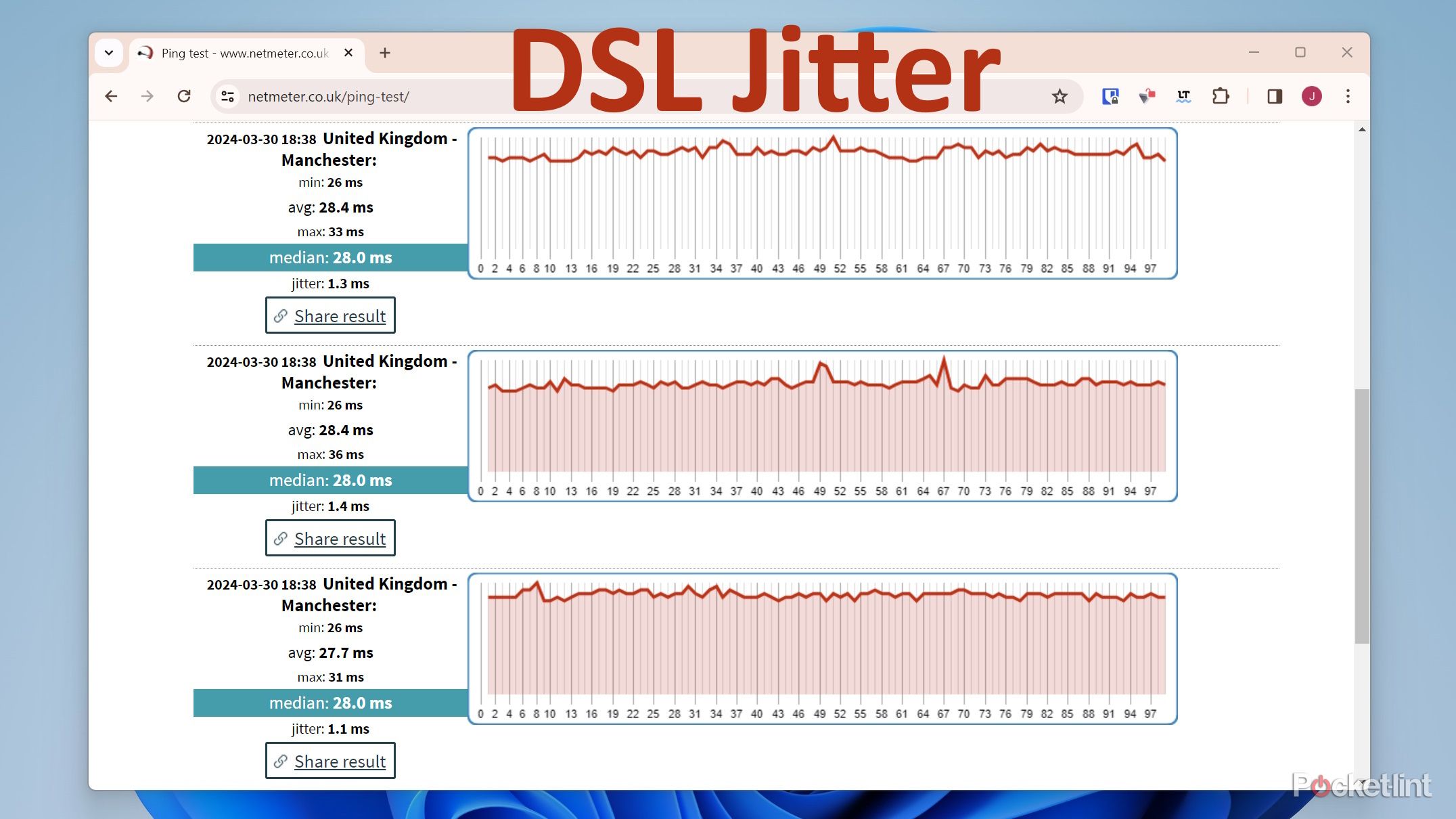
Task: Toggle the browser side panel icon
Action: tap(1275, 96)
